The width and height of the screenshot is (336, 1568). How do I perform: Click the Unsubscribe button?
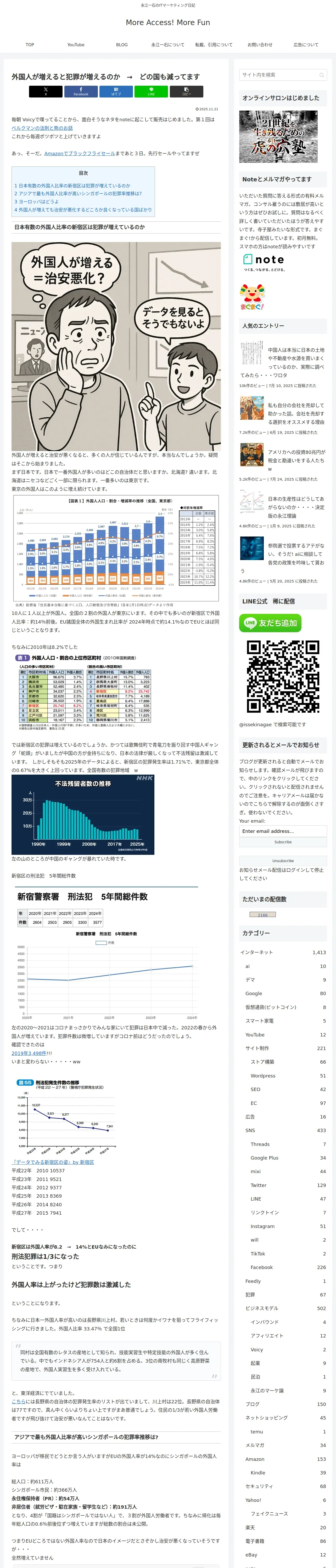pos(283,861)
